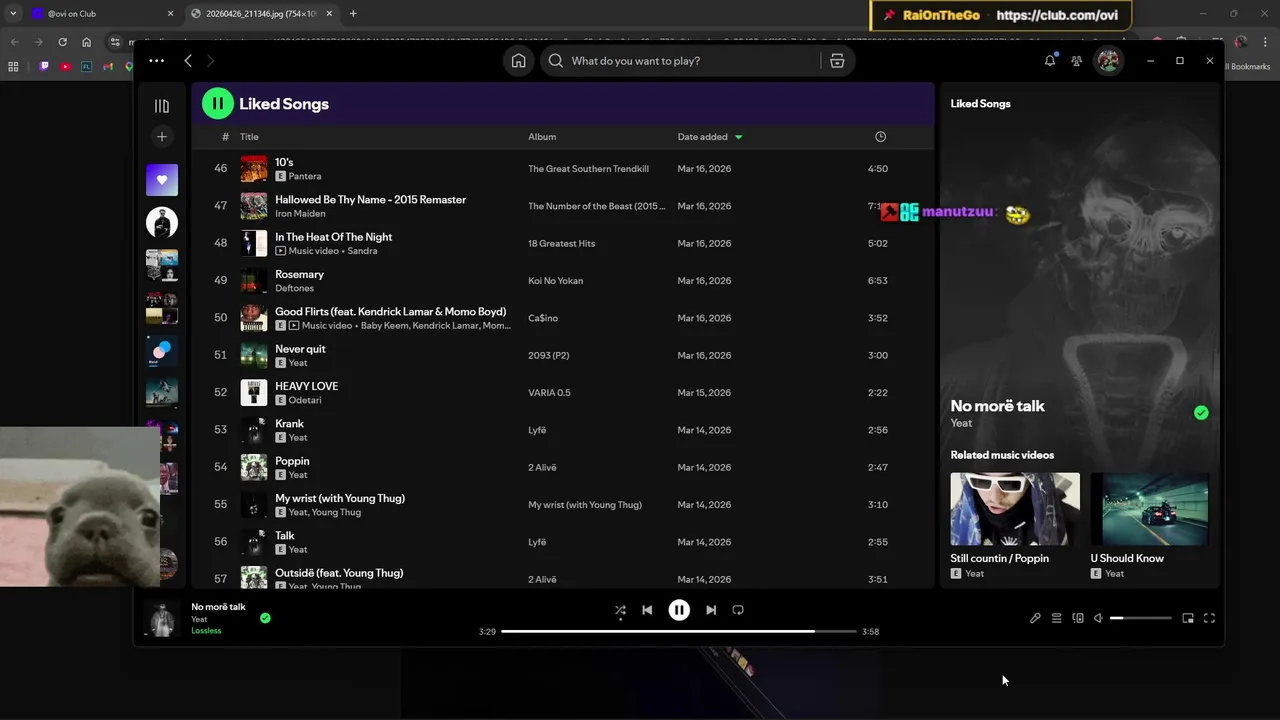
Task: Sort by the Album column header
Action: tap(542, 137)
